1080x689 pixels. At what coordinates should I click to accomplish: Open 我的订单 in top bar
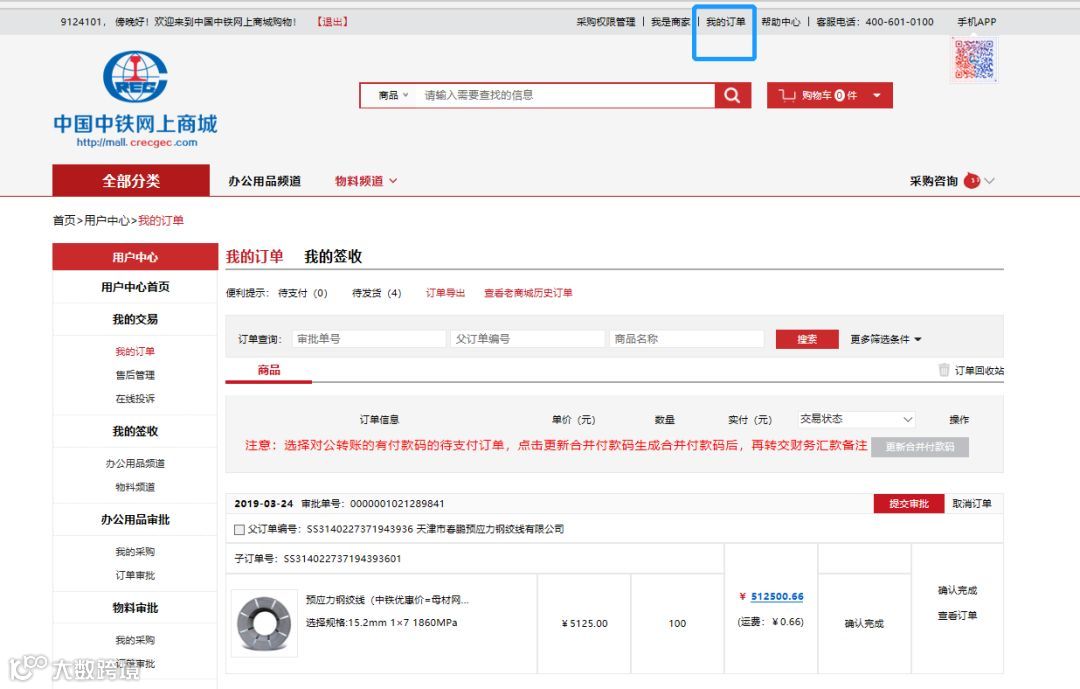coord(725,21)
